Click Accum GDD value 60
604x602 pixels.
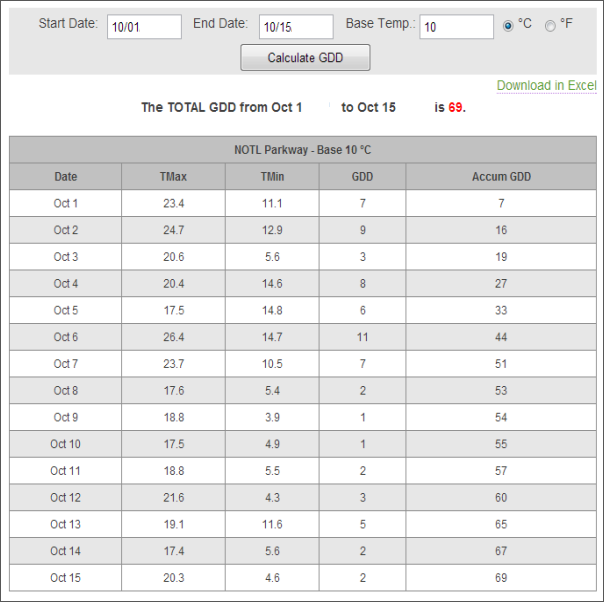501,498
